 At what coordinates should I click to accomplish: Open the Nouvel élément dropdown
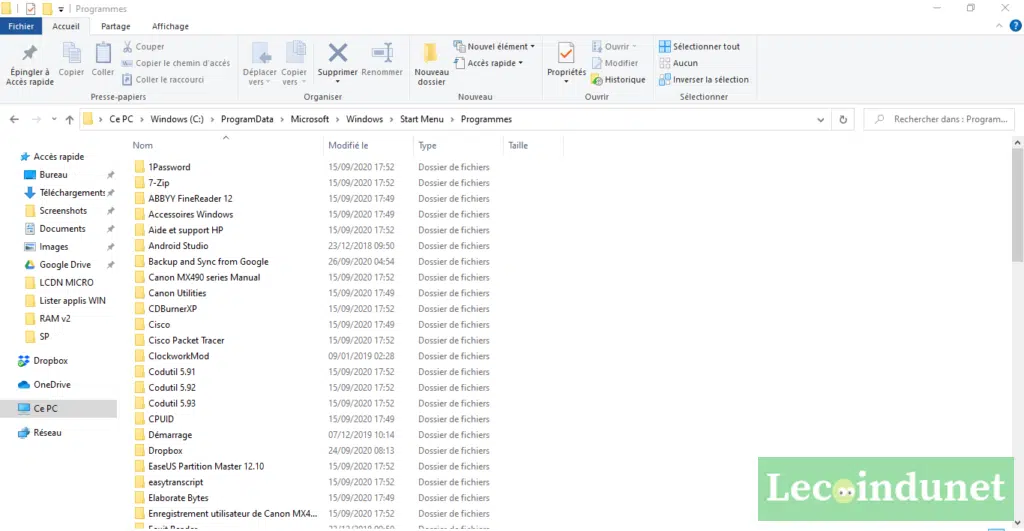click(532, 46)
